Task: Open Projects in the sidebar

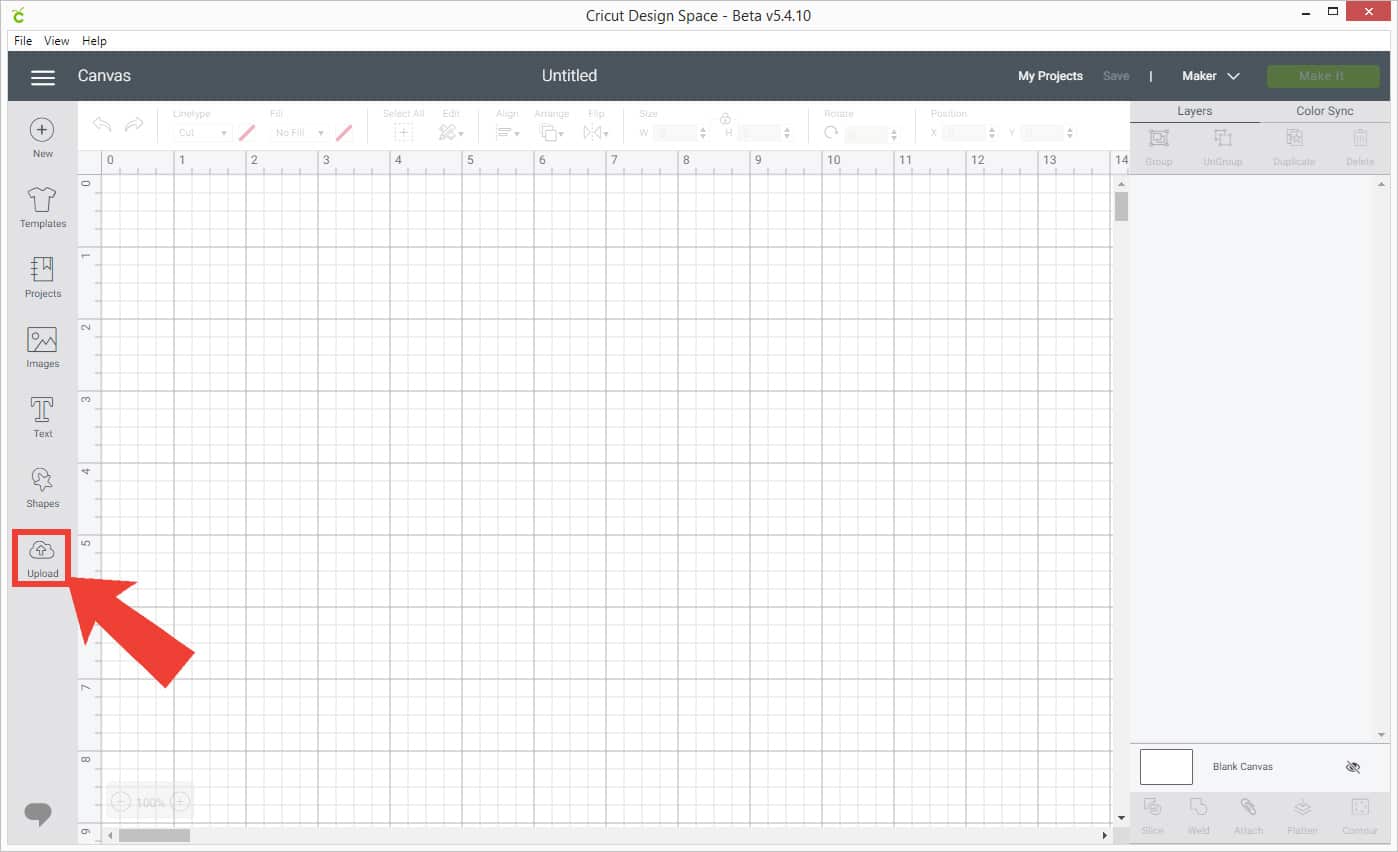Action: [x=42, y=278]
